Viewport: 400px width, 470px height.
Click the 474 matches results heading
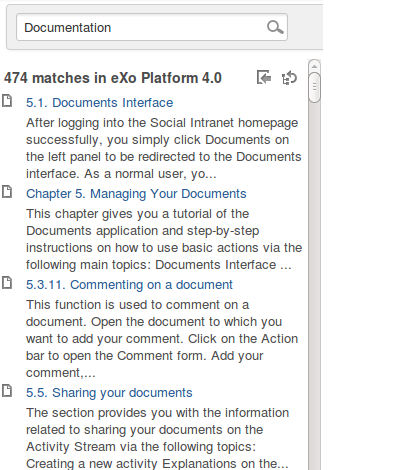pyautogui.click(x=113, y=78)
